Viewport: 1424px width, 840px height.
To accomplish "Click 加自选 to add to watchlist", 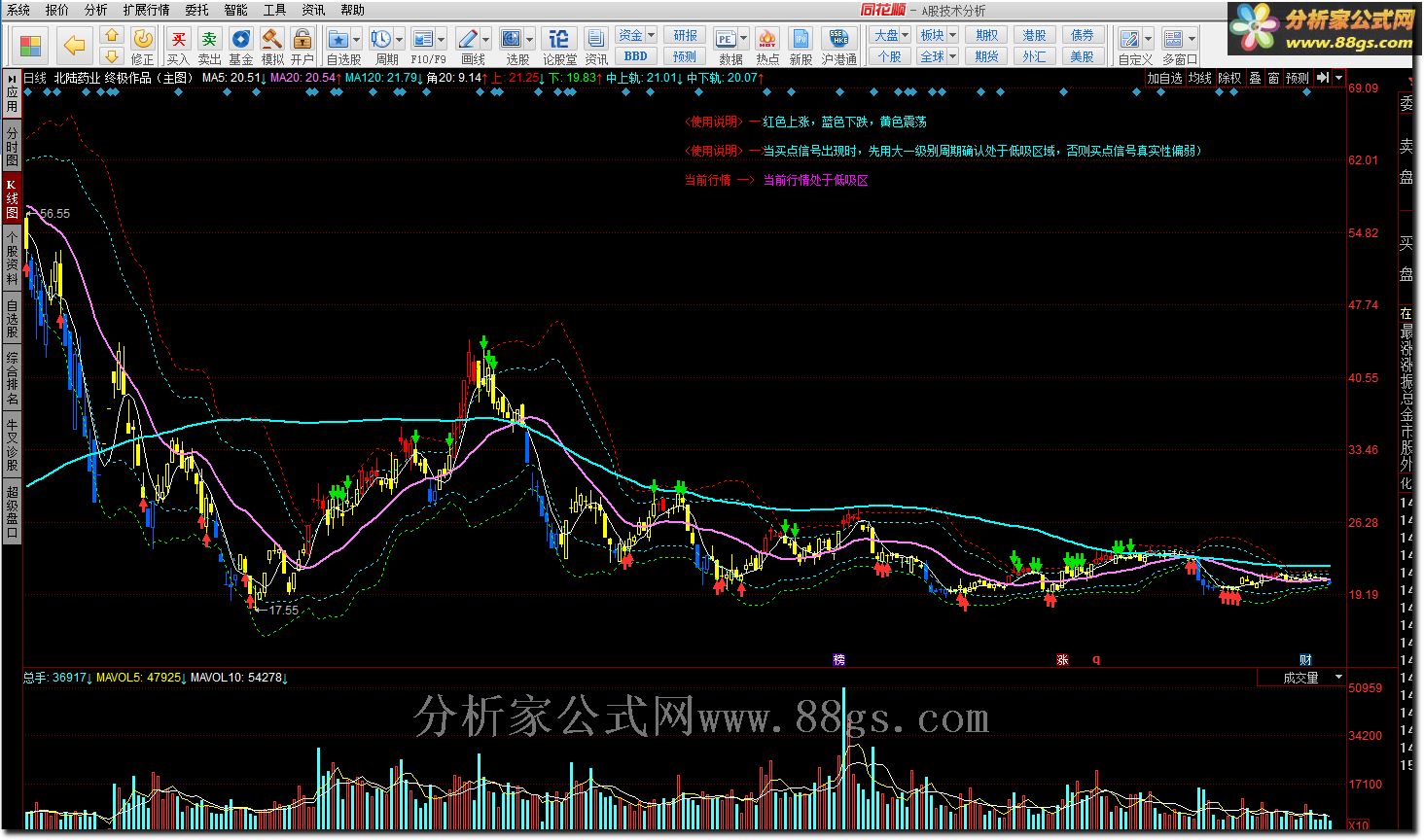I will [1164, 78].
